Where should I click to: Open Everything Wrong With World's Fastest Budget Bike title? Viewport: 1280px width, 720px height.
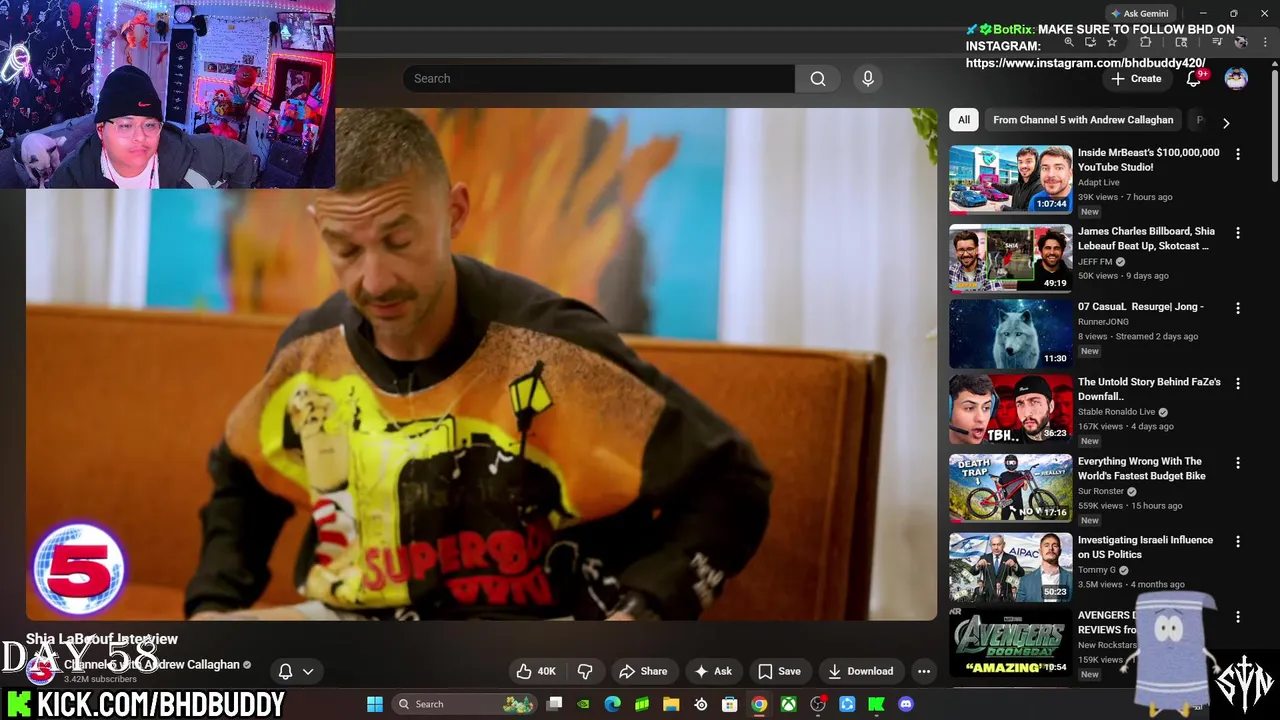tap(1141, 468)
